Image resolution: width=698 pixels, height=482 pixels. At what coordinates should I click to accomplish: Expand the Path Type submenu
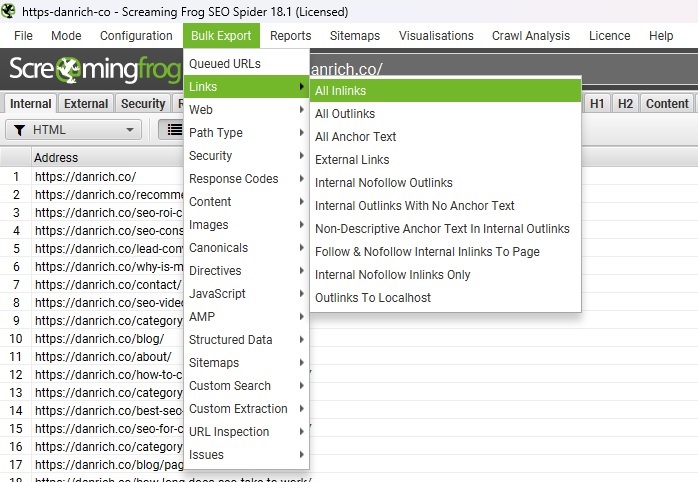[x=246, y=133]
